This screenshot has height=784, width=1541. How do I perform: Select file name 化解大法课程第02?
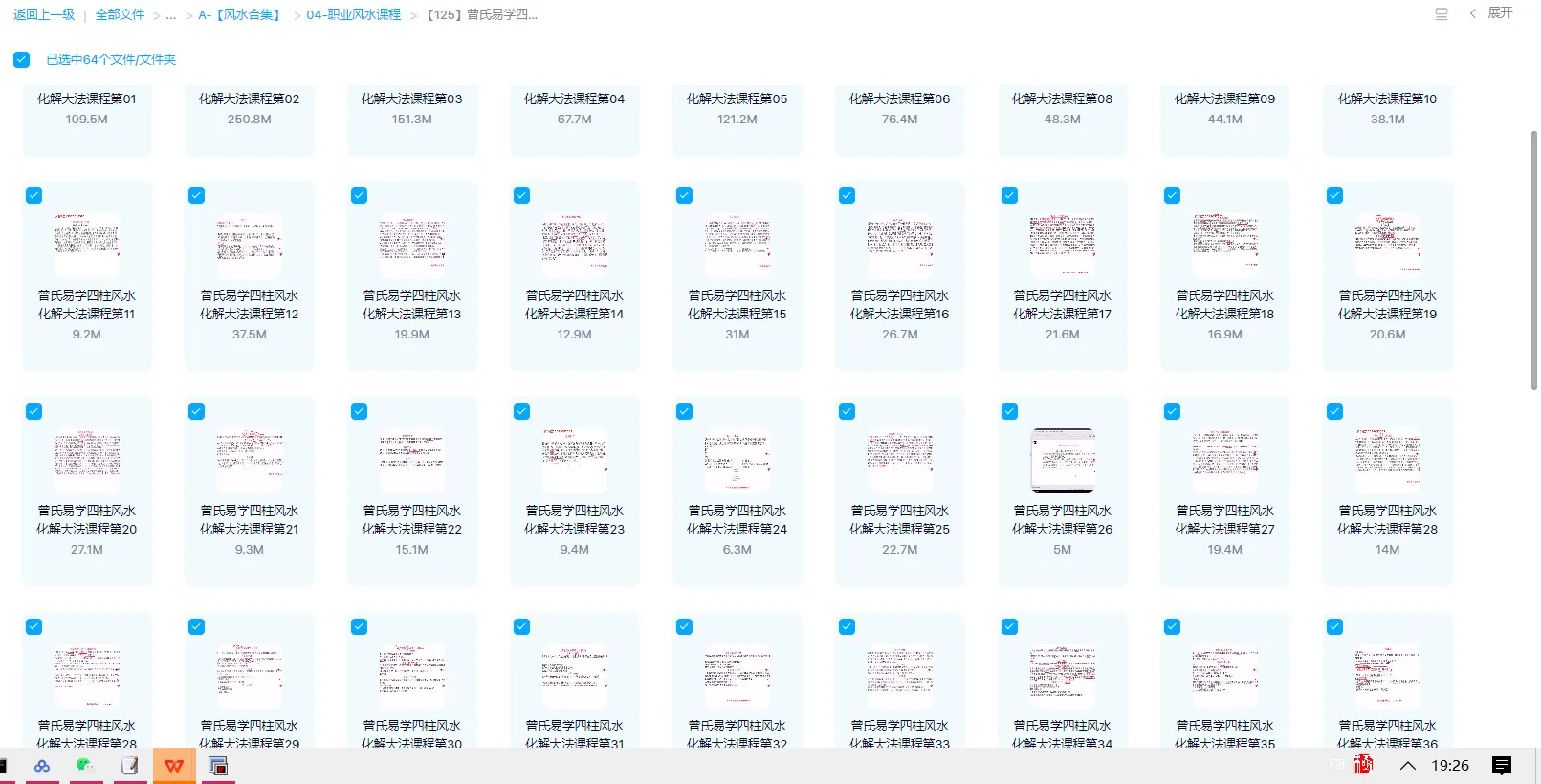tap(250, 98)
